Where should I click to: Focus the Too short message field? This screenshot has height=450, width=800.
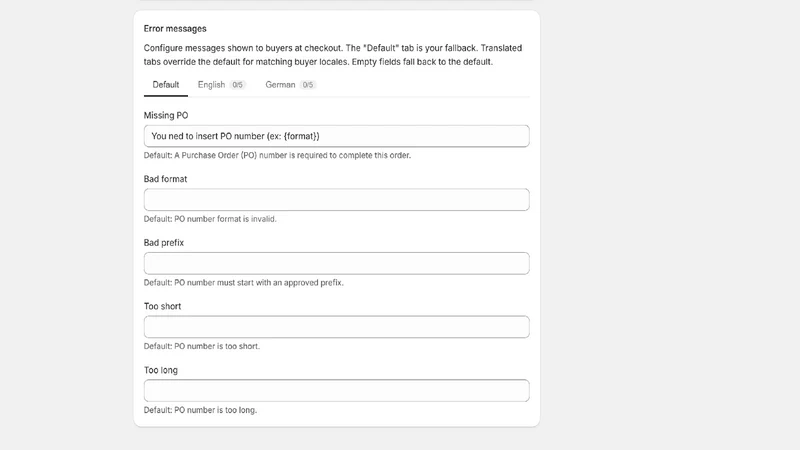(x=336, y=327)
